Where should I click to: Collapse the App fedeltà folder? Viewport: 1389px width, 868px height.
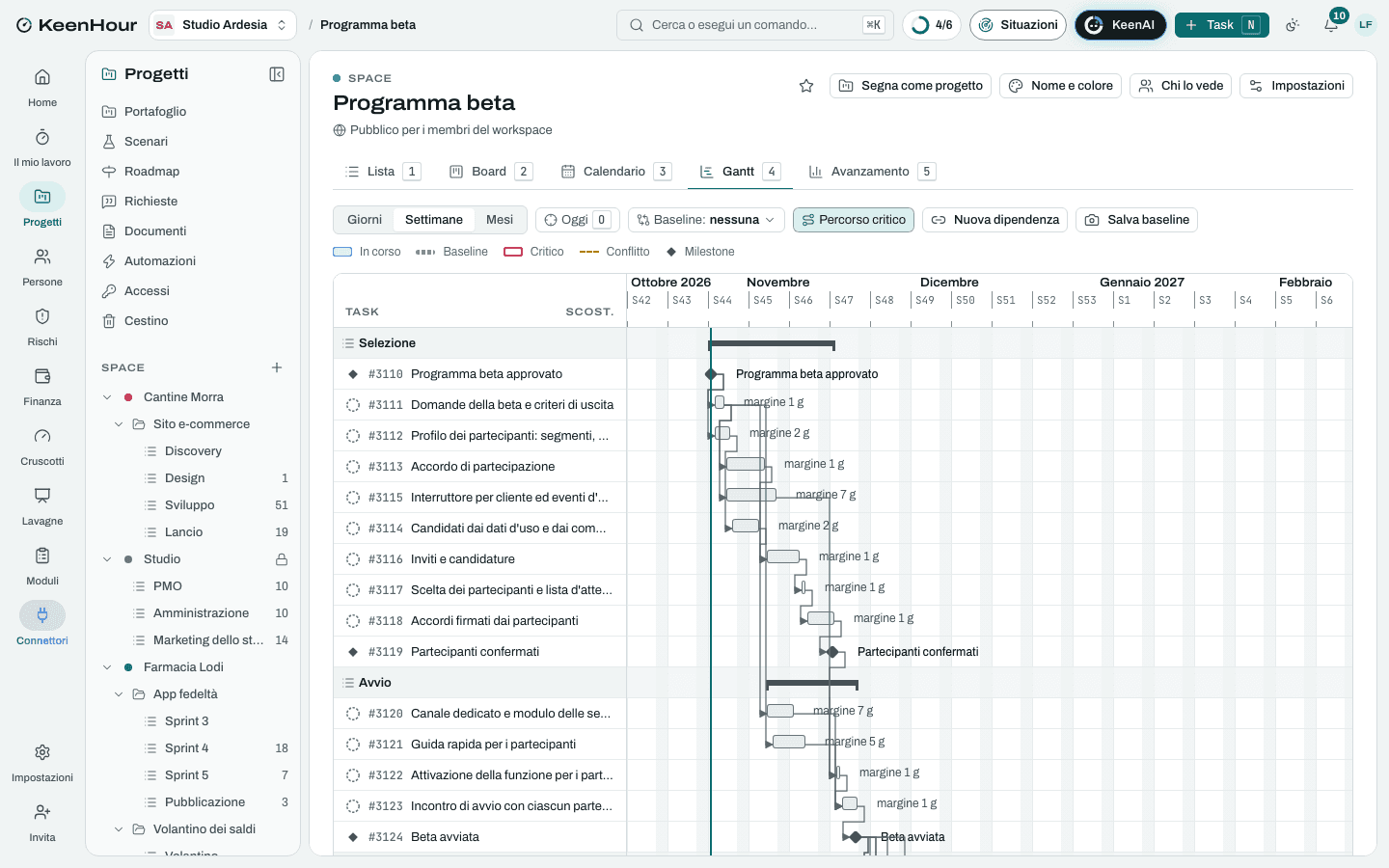click(x=119, y=694)
